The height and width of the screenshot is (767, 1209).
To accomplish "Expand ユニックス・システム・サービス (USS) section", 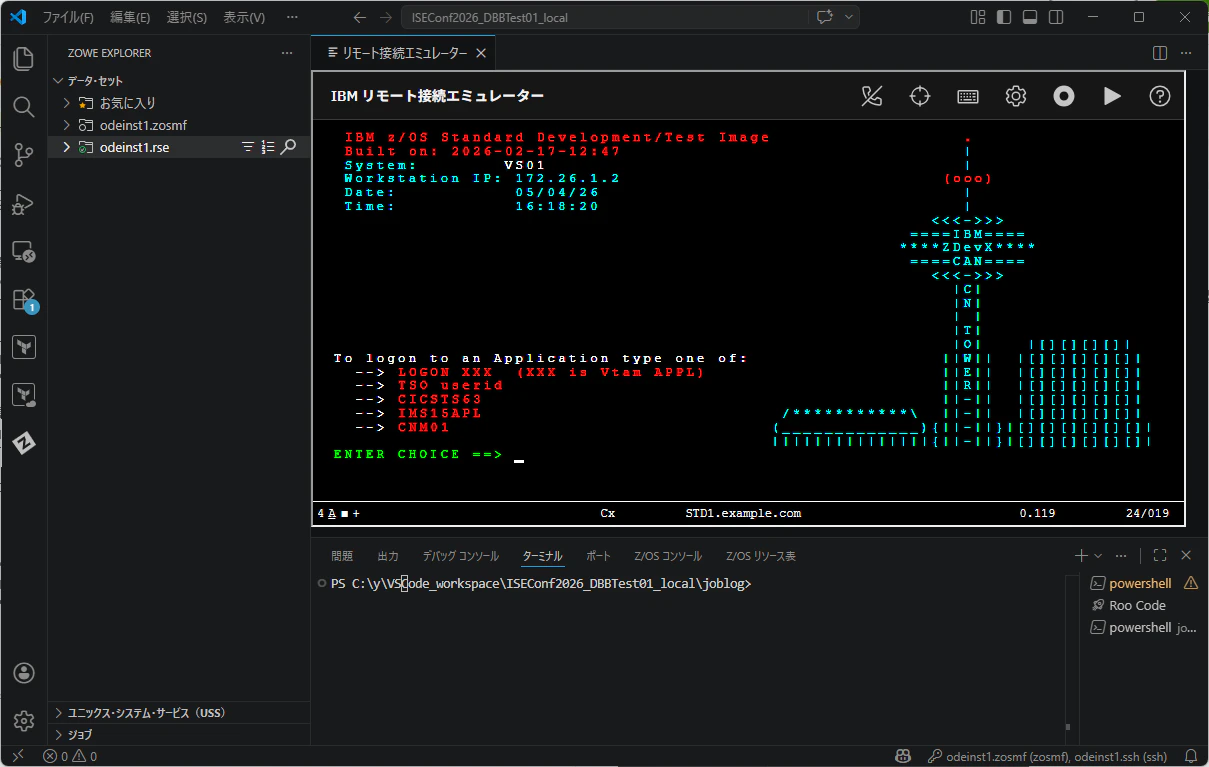I will pyautogui.click(x=178, y=713).
